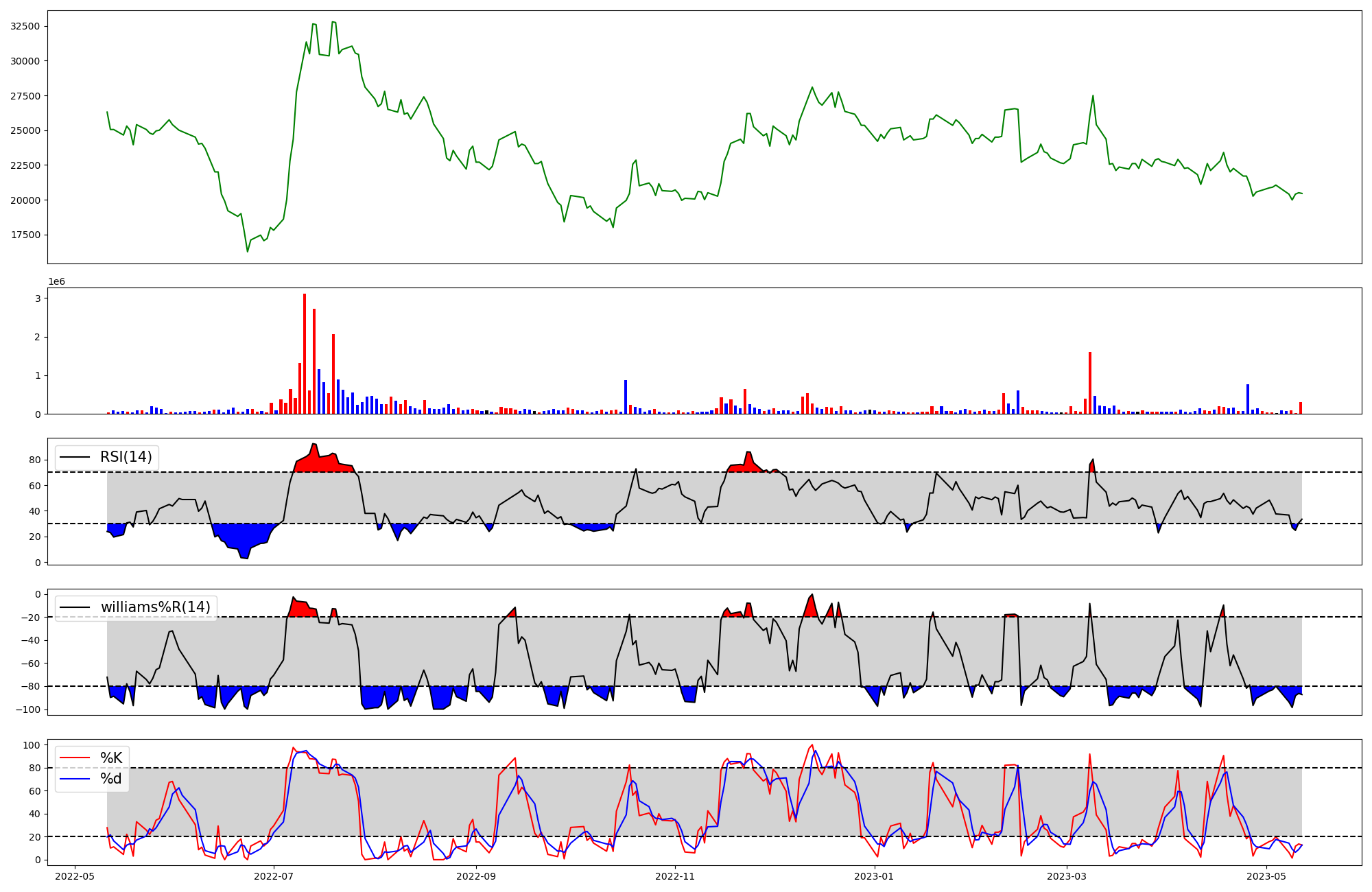Click the 2022-11 x-axis date label
Image resolution: width=1372 pixels, height=892 pixels.
coord(675,876)
